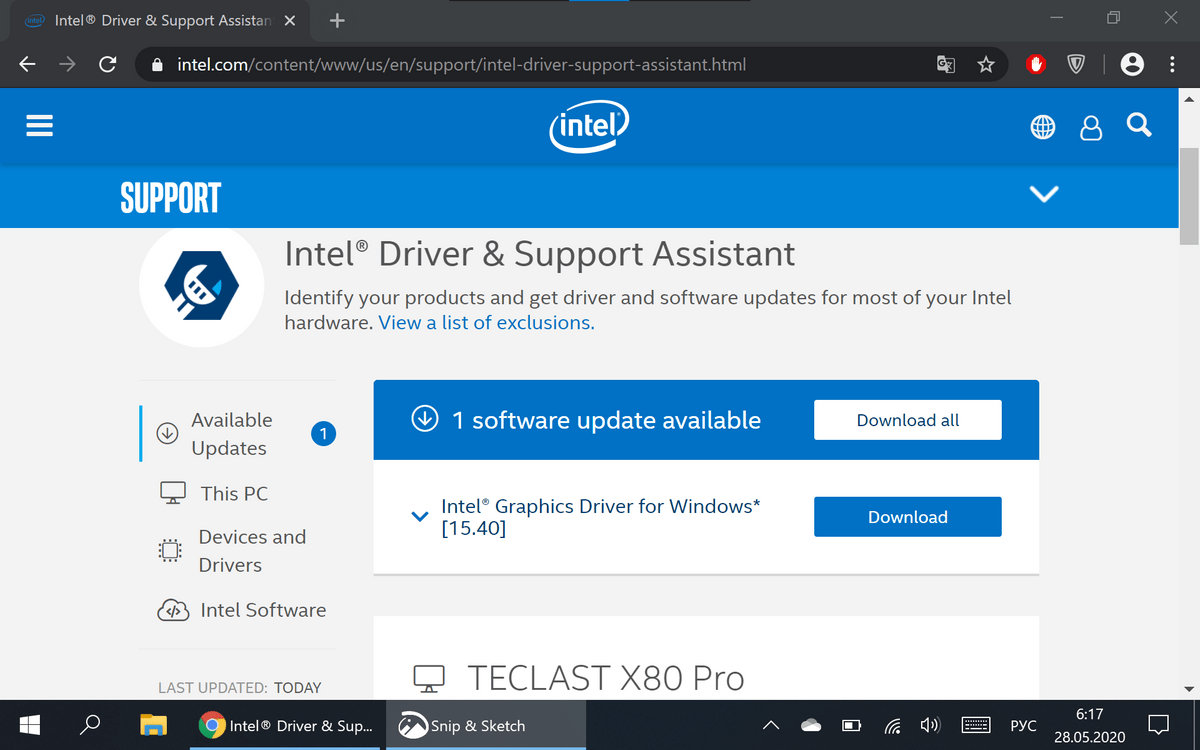Go to This PC section
1200x750 pixels.
(x=233, y=493)
